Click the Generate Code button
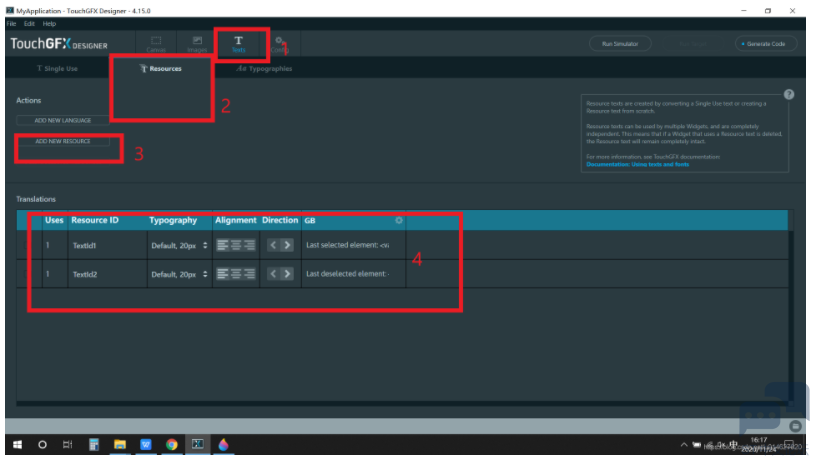The height and width of the screenshot is (465, 818). coord(765,44)
